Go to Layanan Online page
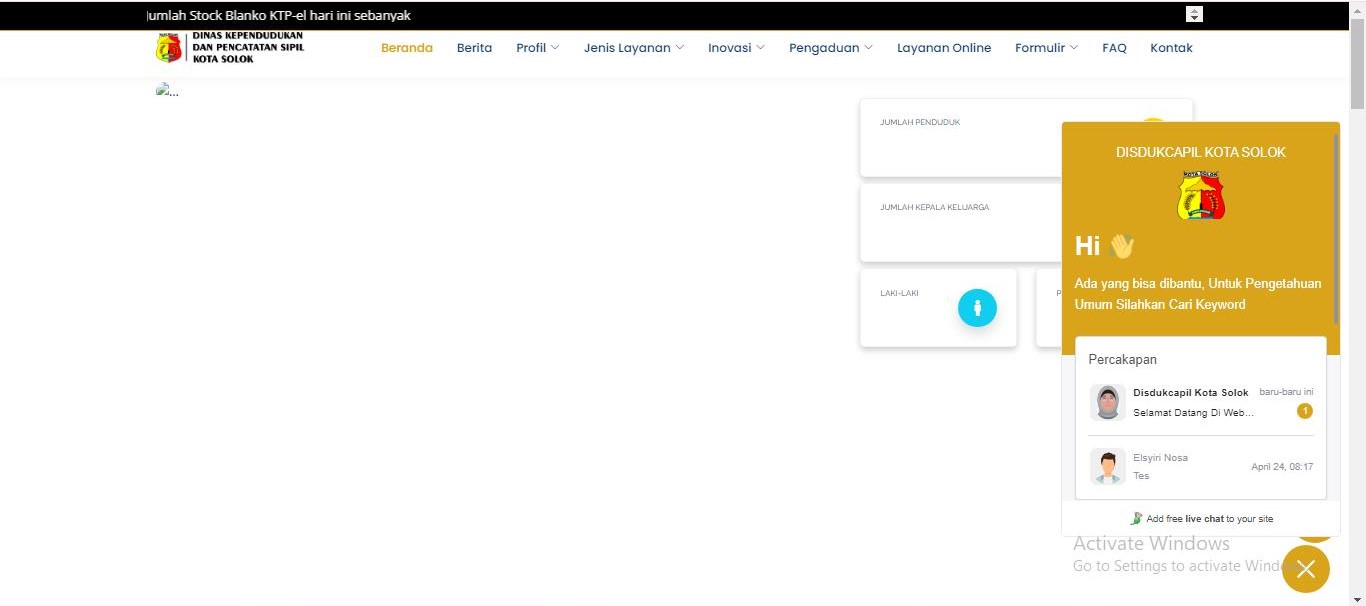 click(944, 48)
